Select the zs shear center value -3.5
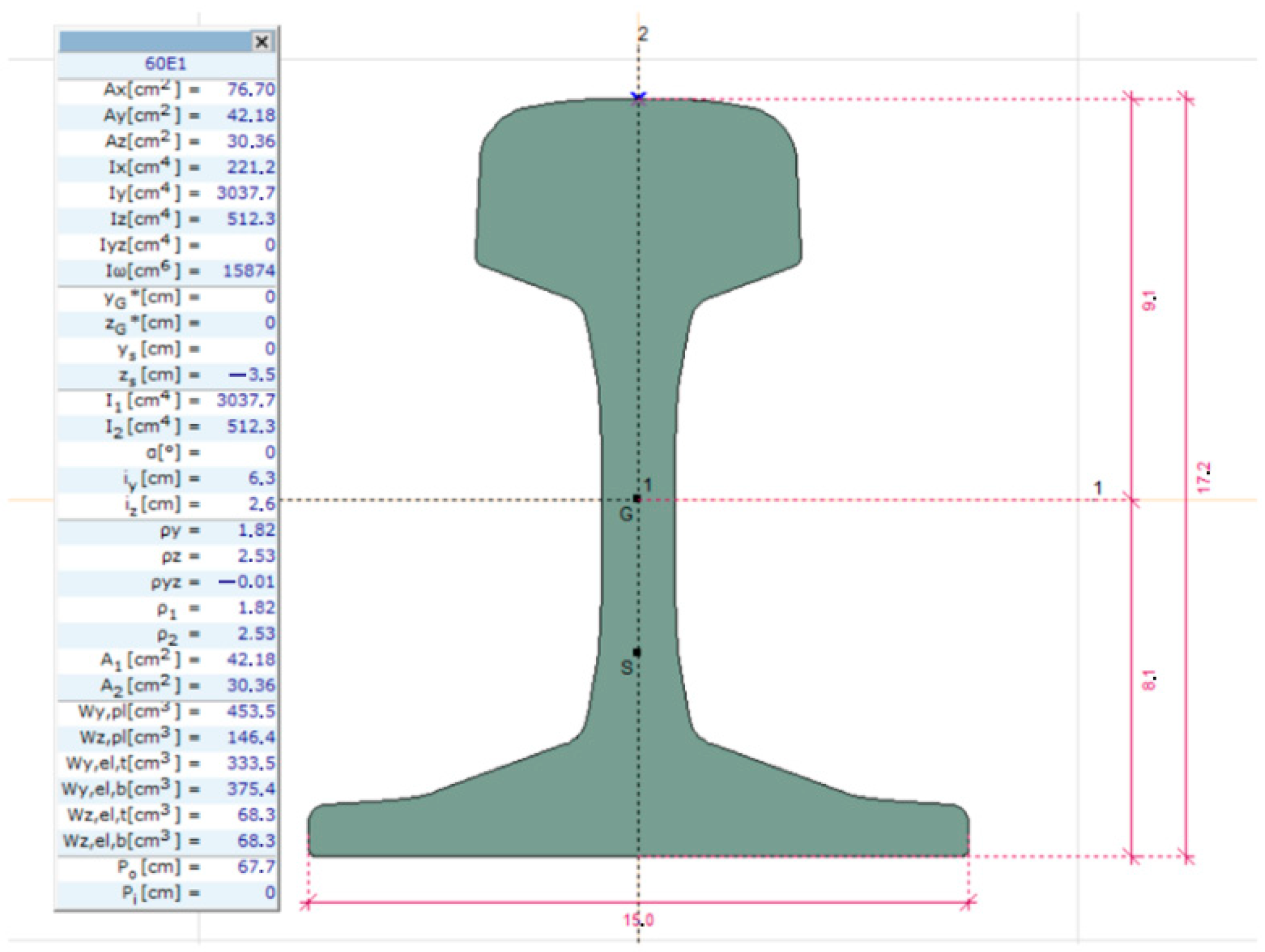This screenshot has height=952, width=1265. coord(253,375)
